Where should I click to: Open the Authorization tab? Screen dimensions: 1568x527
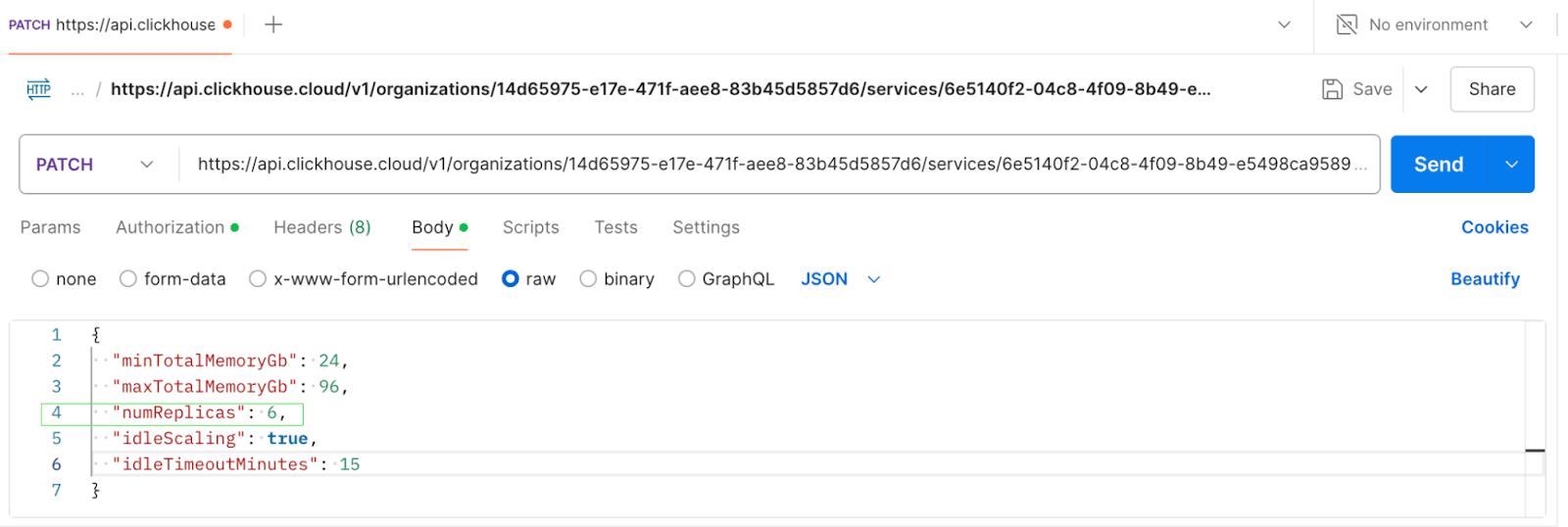coord(171,227)
